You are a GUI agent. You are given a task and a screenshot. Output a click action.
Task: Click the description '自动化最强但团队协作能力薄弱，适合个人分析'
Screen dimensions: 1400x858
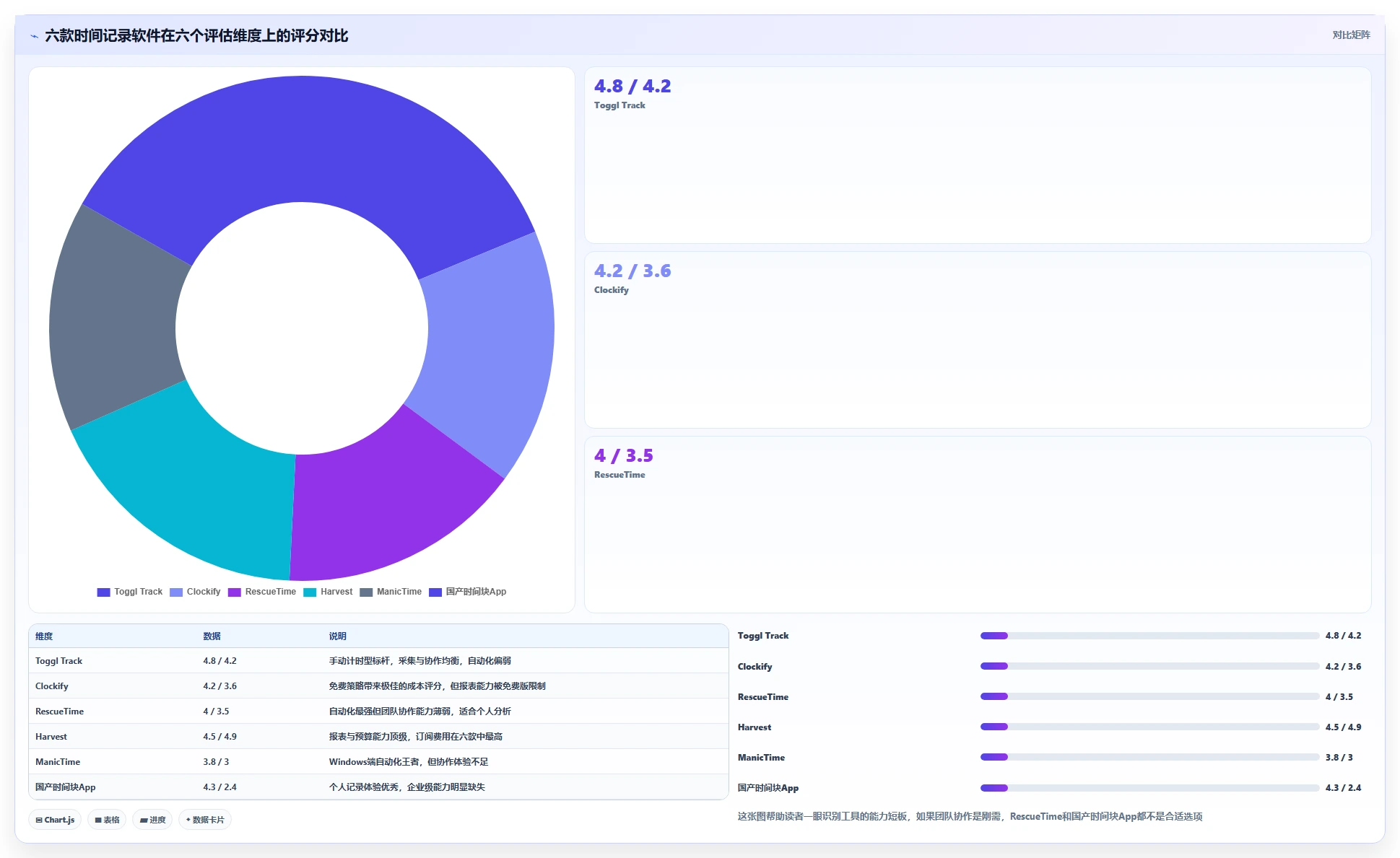click(420, 712)
